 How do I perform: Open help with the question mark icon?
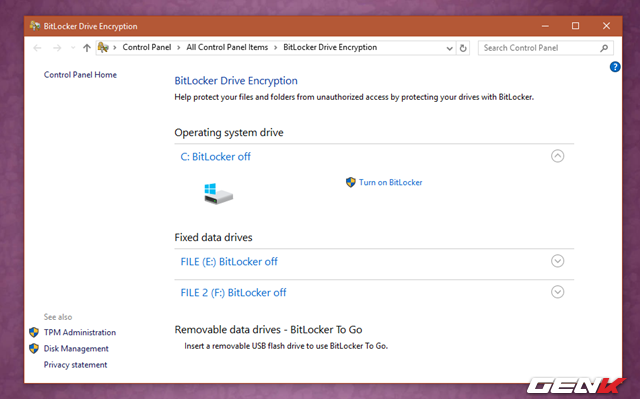click(615, 67)
